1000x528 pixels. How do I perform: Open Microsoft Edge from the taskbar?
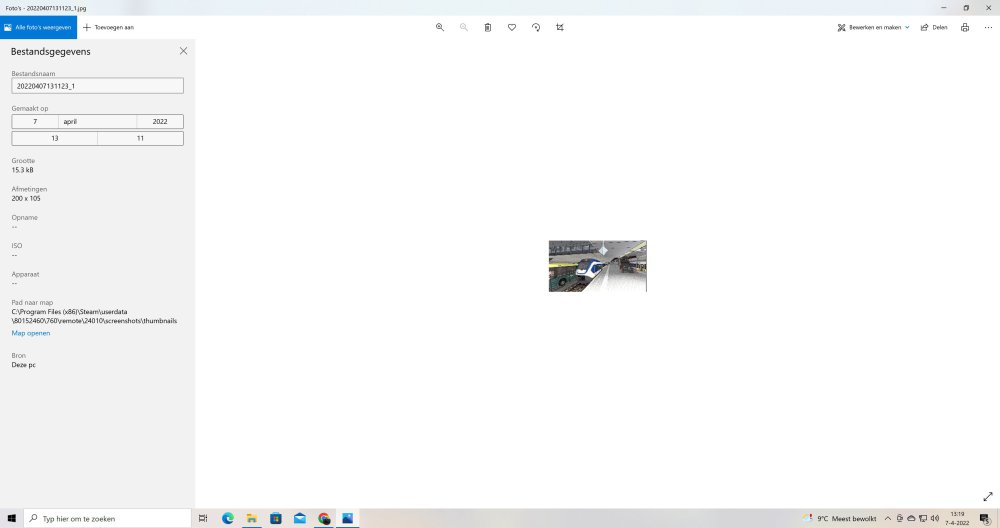[227, 518]
